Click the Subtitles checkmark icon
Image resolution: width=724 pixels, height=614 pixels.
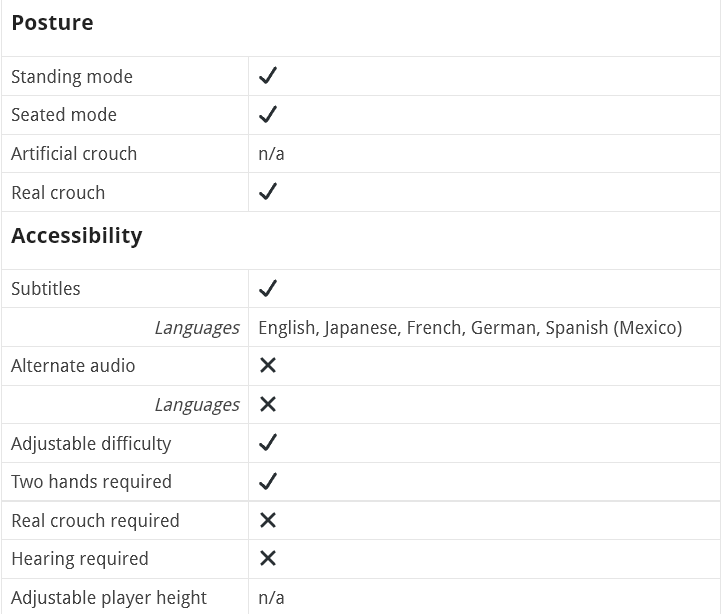[x=267, y=289]
